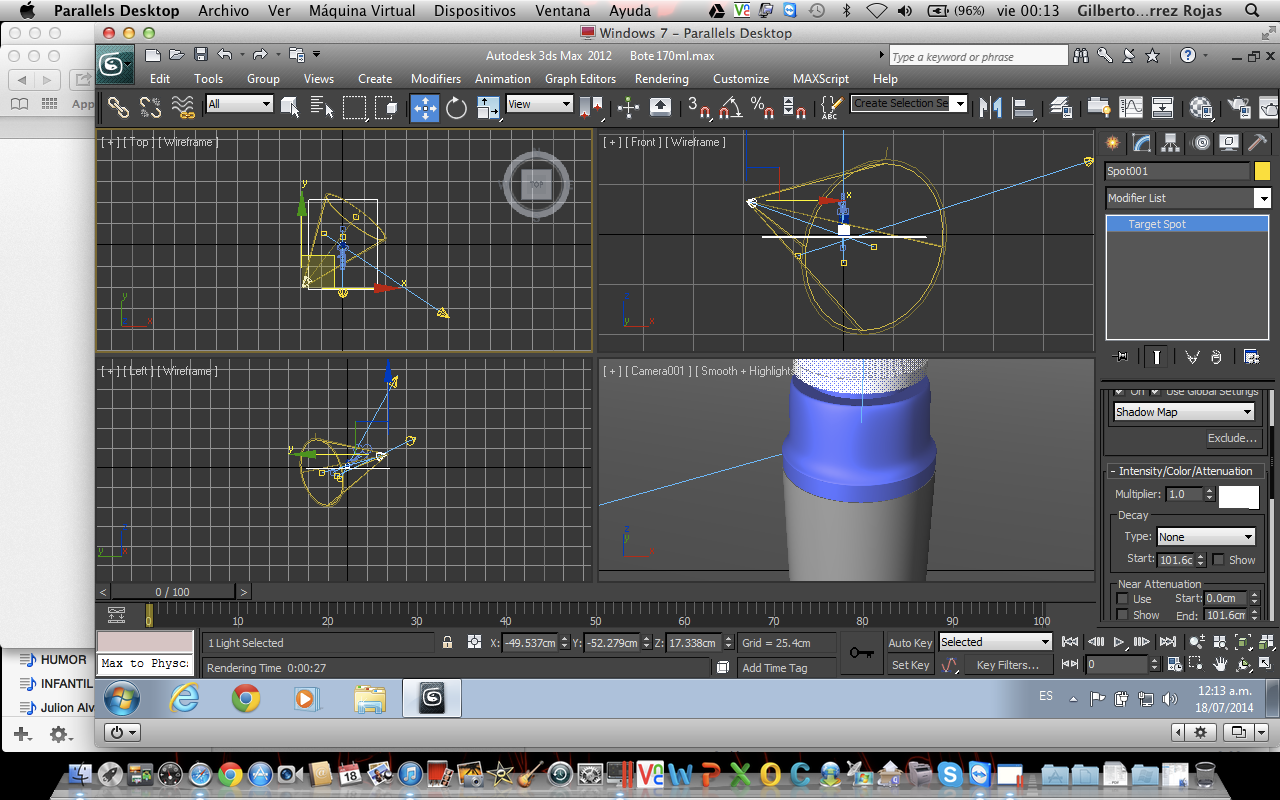1280x800 pixels.
Task: Toggle the Use Global Settings checkbox
Action: pos(1156,391)
